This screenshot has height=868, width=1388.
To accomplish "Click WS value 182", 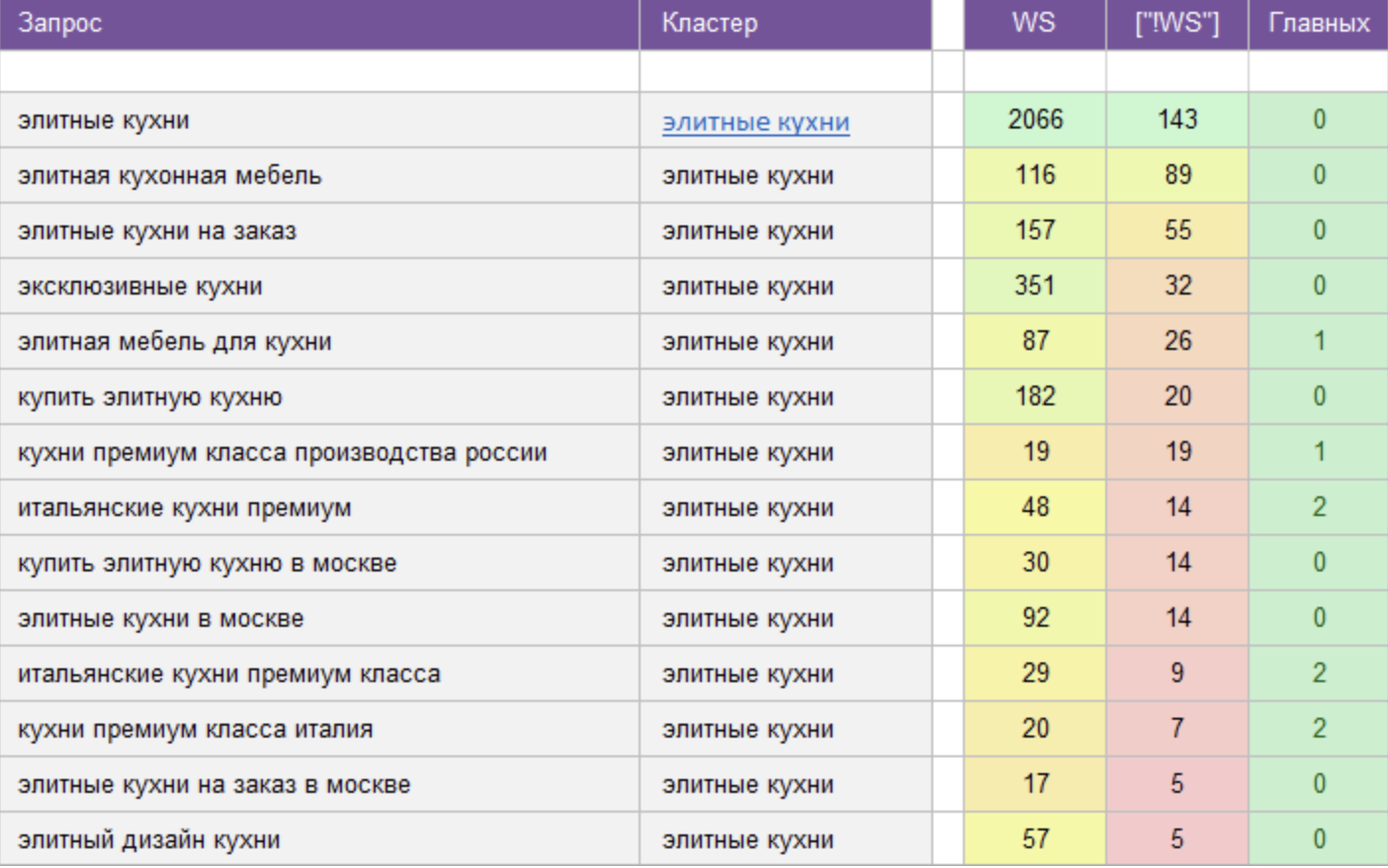I will tap(1035, 397).
